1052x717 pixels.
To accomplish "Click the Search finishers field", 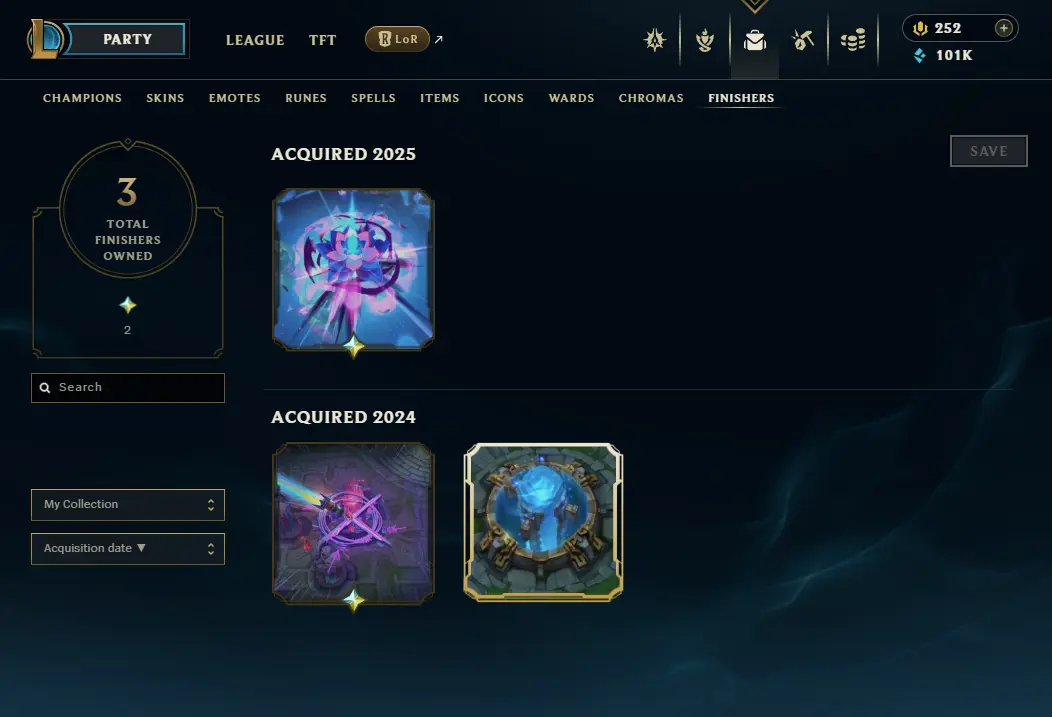I will [127, 388].
